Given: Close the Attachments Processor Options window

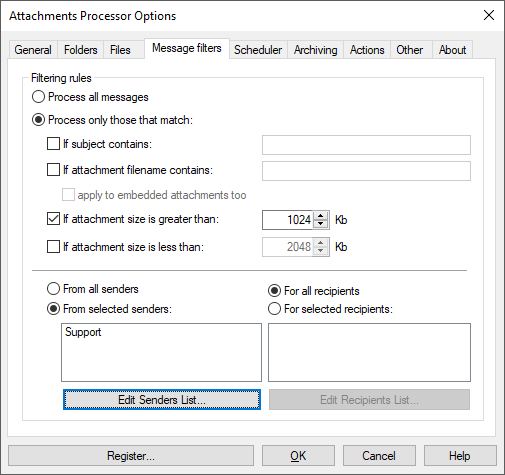Looking at the screenshot, I should 489,15.
